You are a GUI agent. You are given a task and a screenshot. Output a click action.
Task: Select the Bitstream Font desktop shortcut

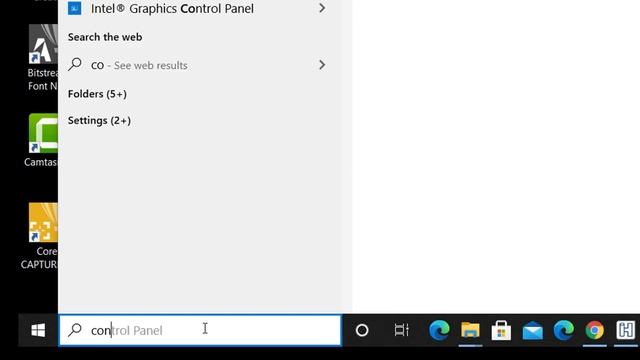point(43,57)
